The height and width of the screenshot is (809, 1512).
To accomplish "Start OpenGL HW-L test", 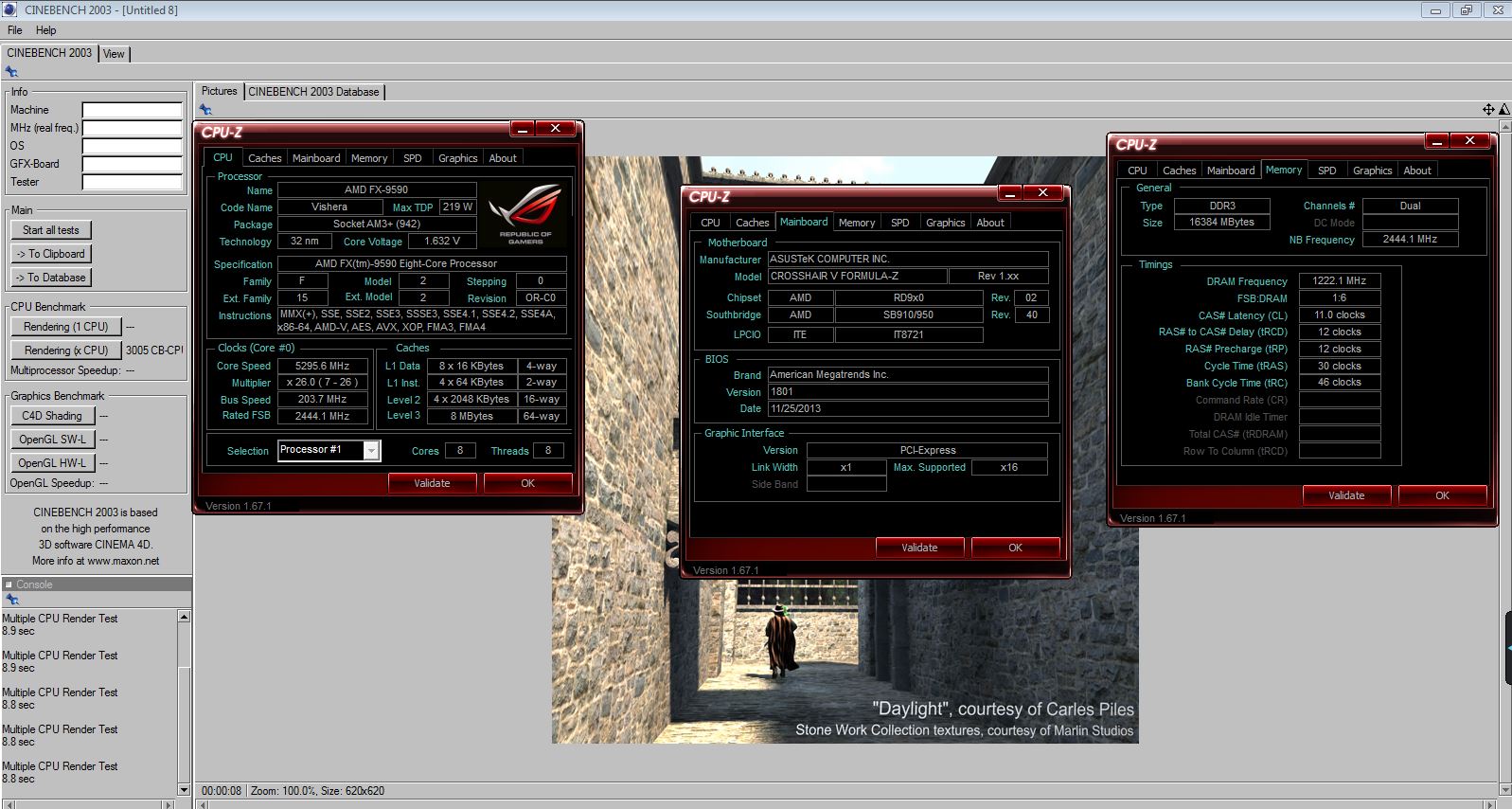I will [52, 463].
